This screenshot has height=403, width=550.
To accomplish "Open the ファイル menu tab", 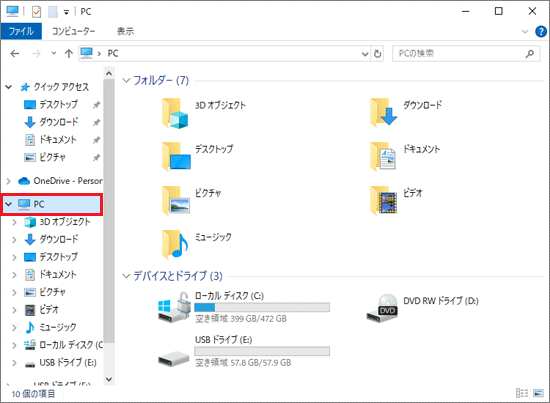I will 21,32.
